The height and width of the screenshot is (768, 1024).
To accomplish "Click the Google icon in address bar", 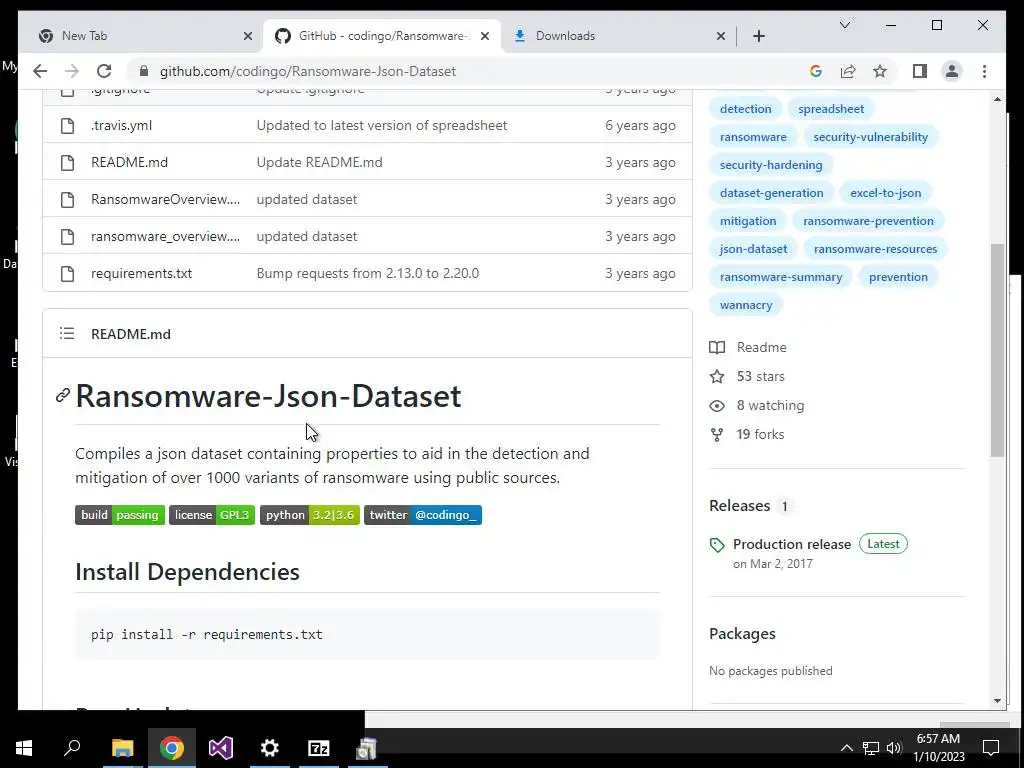I will click(816, 71).
